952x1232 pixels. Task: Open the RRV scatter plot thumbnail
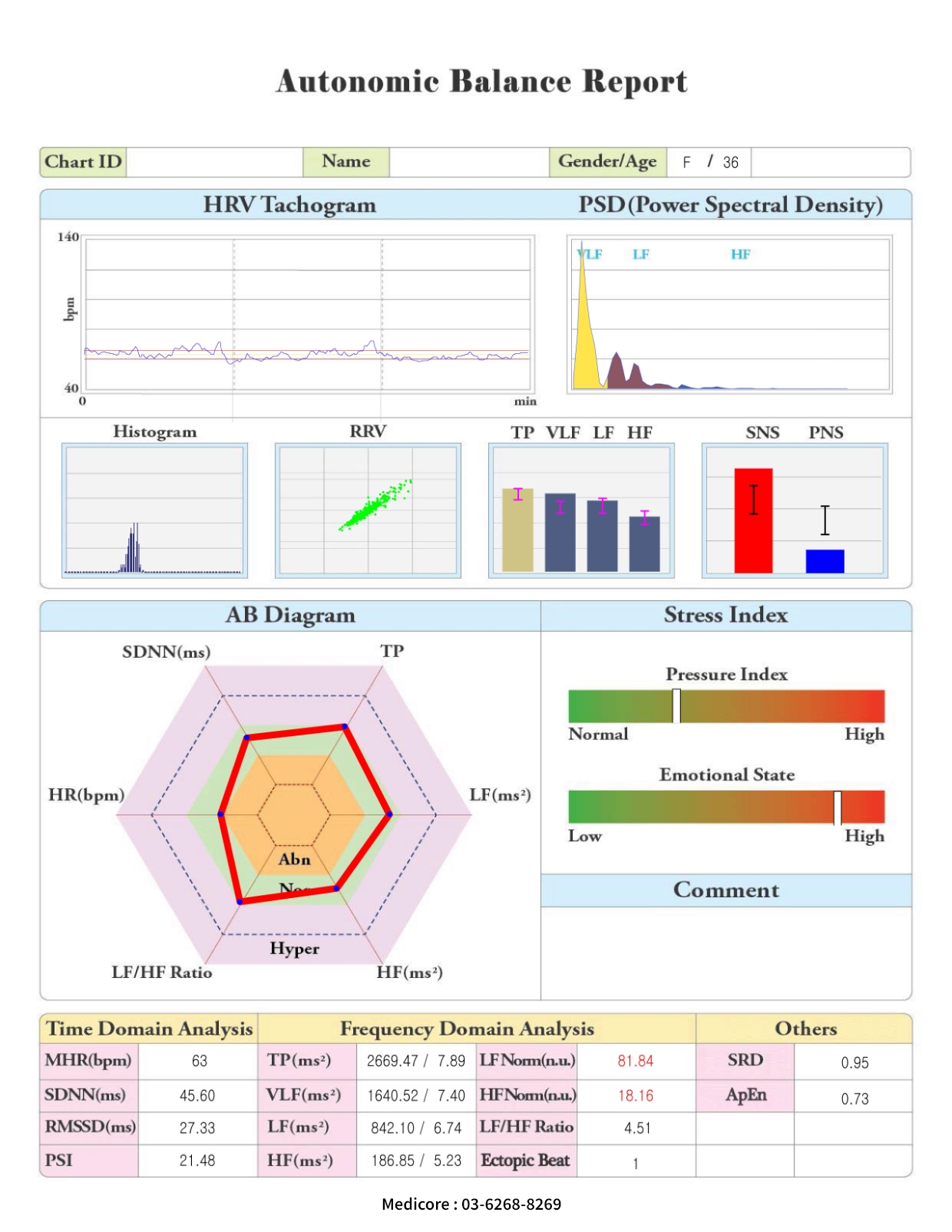click(x=368, y=510)
